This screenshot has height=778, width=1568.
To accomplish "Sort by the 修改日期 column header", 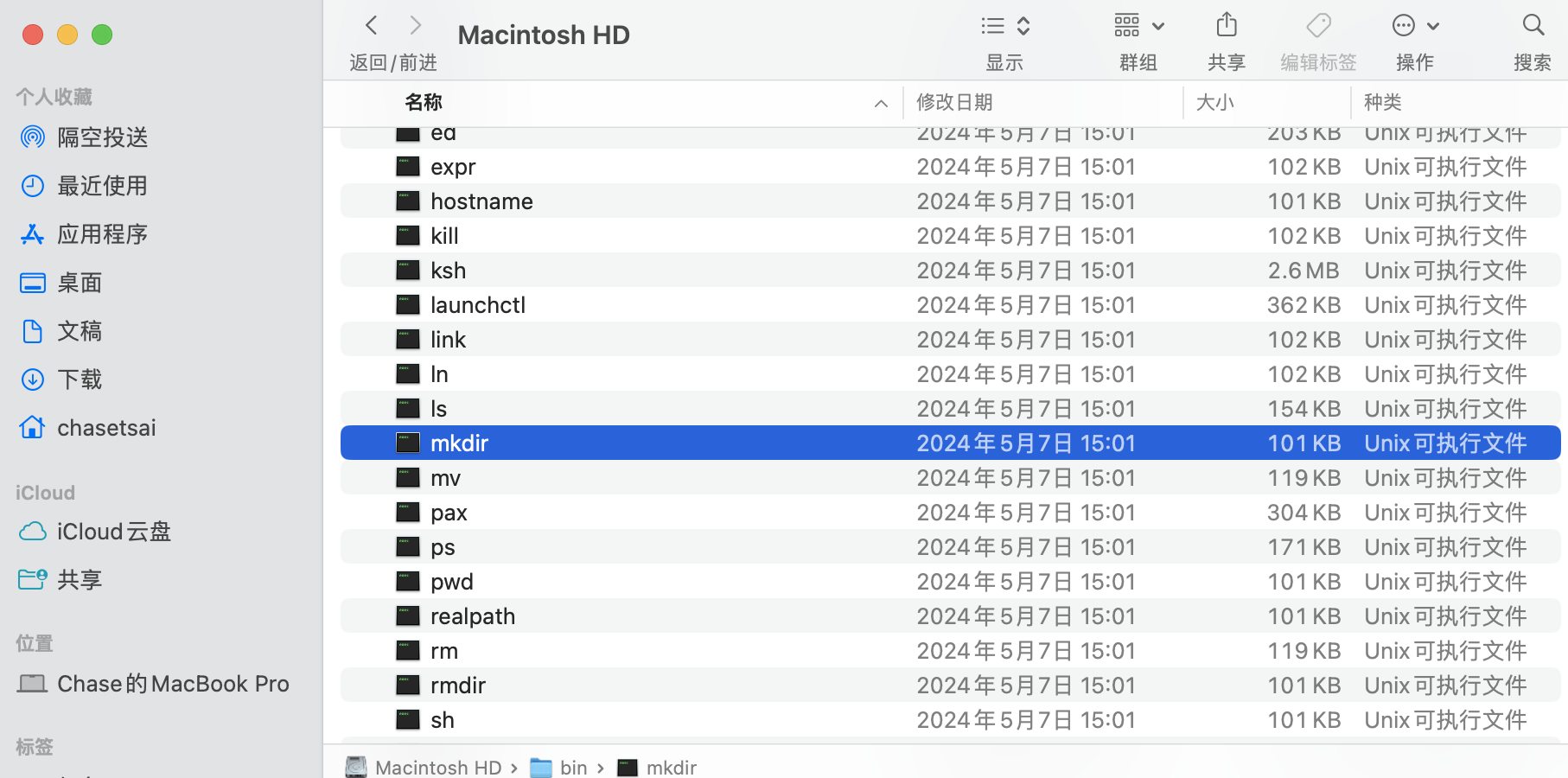I will 954,102.
